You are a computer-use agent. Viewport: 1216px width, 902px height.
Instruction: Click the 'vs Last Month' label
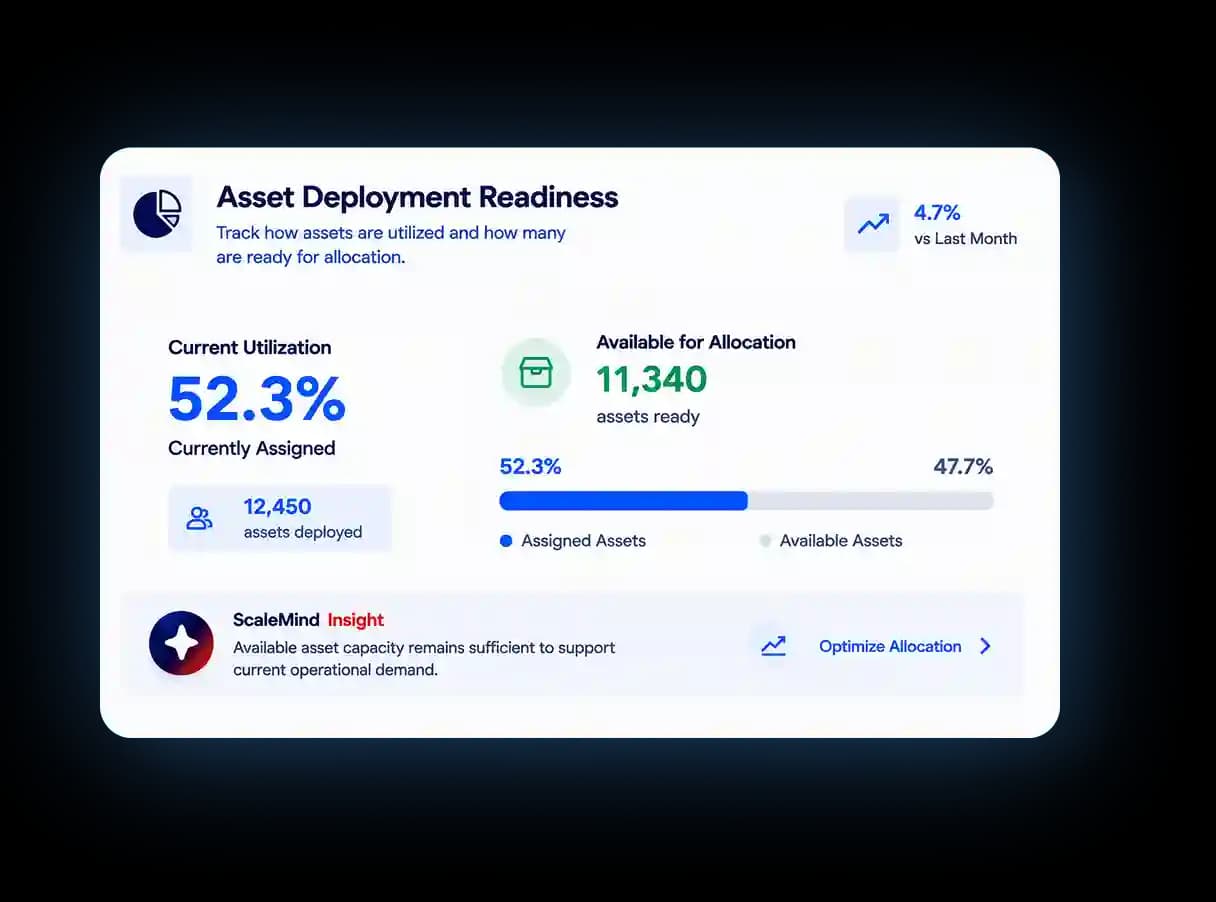(x=966, y=239)
